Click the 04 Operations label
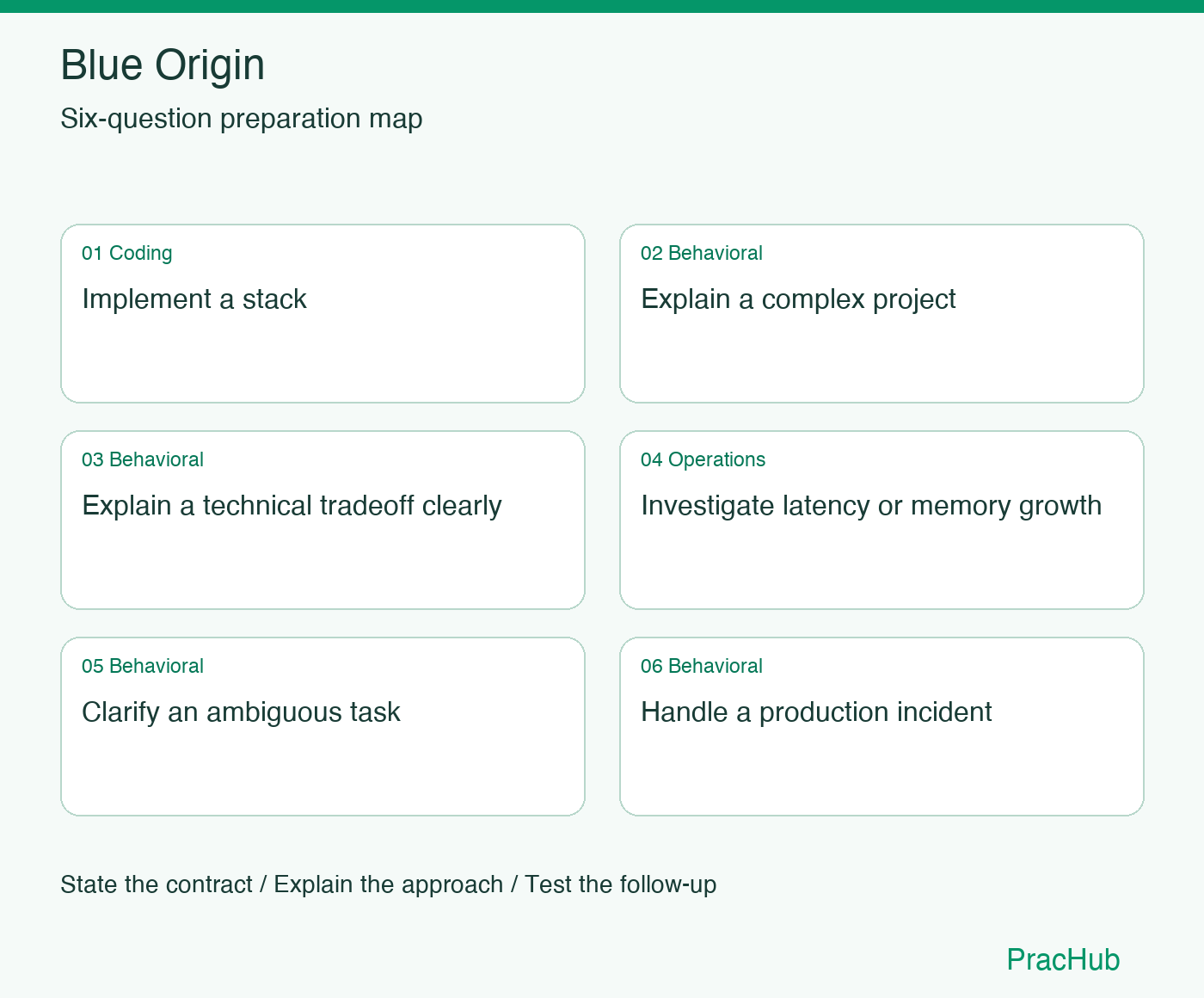This screenshot has width=1204, height=998. [703, 459]
